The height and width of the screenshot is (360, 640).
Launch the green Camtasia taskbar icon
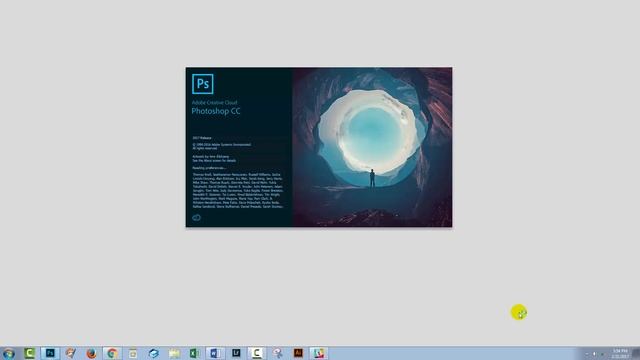(29, 353)
